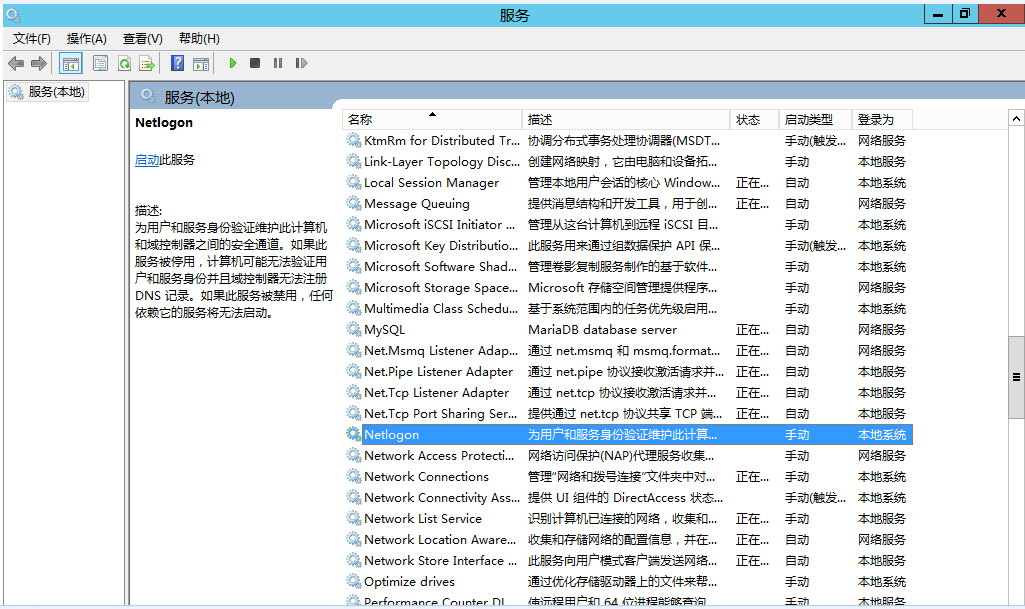Image resolution: width=1025 pixels, height=609 pixels.
Task: Sort by the 启动类型 column header
Action: (x=808, y=119)
